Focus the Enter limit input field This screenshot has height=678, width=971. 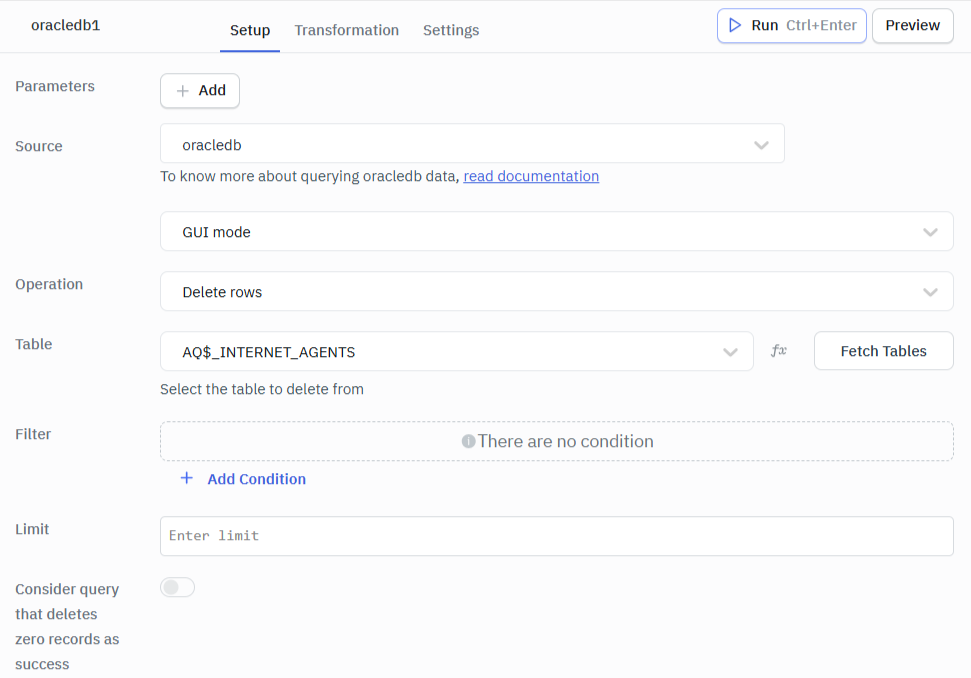tap(556, 536)
